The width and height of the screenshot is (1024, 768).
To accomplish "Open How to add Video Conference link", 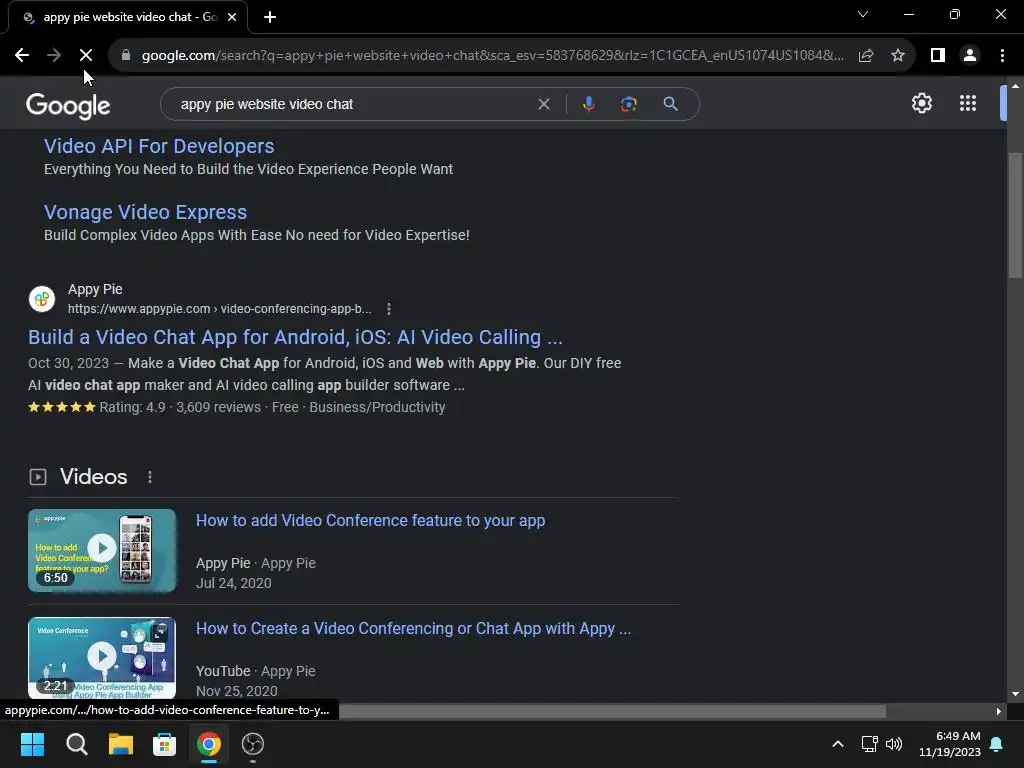I will point(370,520).
